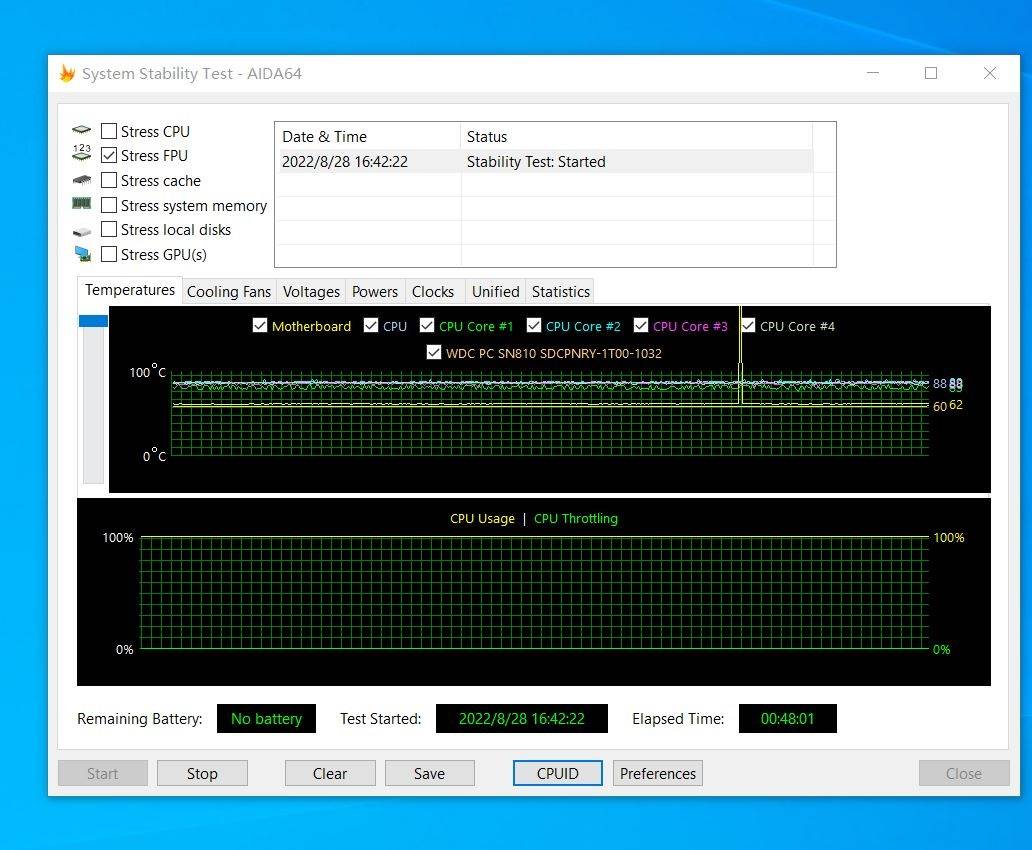
Task: Click the AIDA64 flame icon in title bar
Action: click(67, 73)
